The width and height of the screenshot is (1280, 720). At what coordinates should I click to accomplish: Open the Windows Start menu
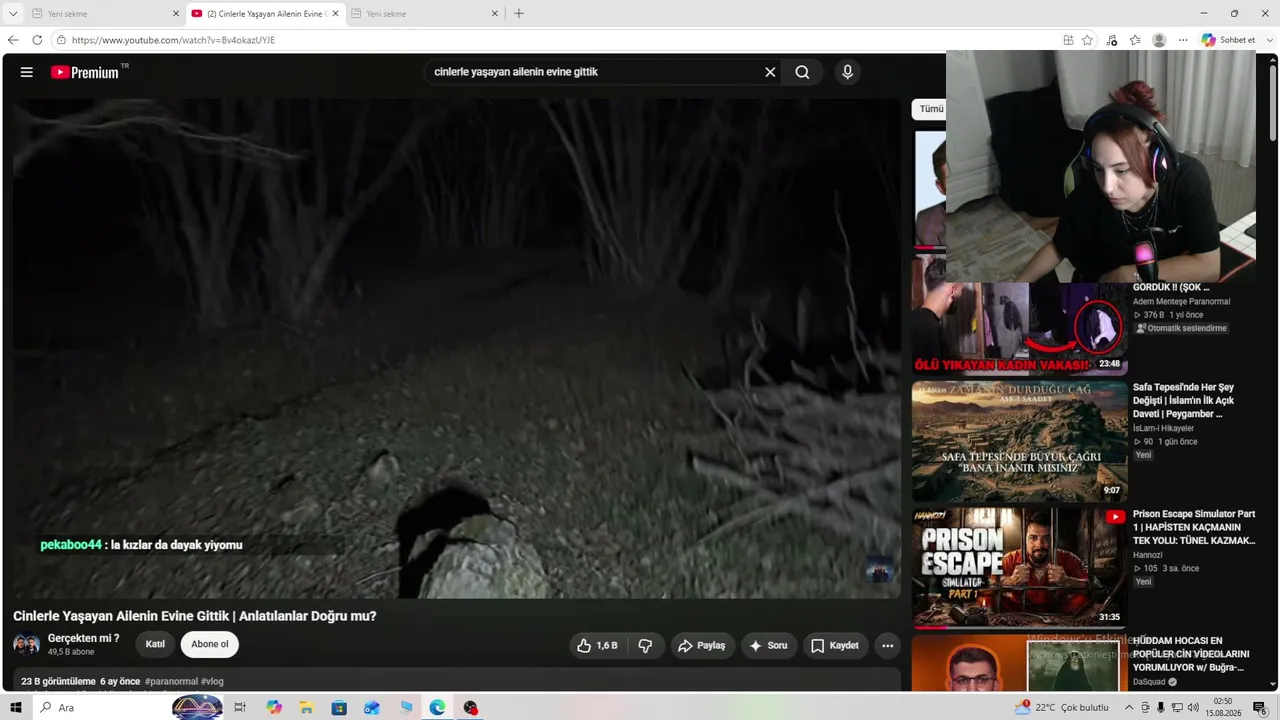(x=15, y=708)
